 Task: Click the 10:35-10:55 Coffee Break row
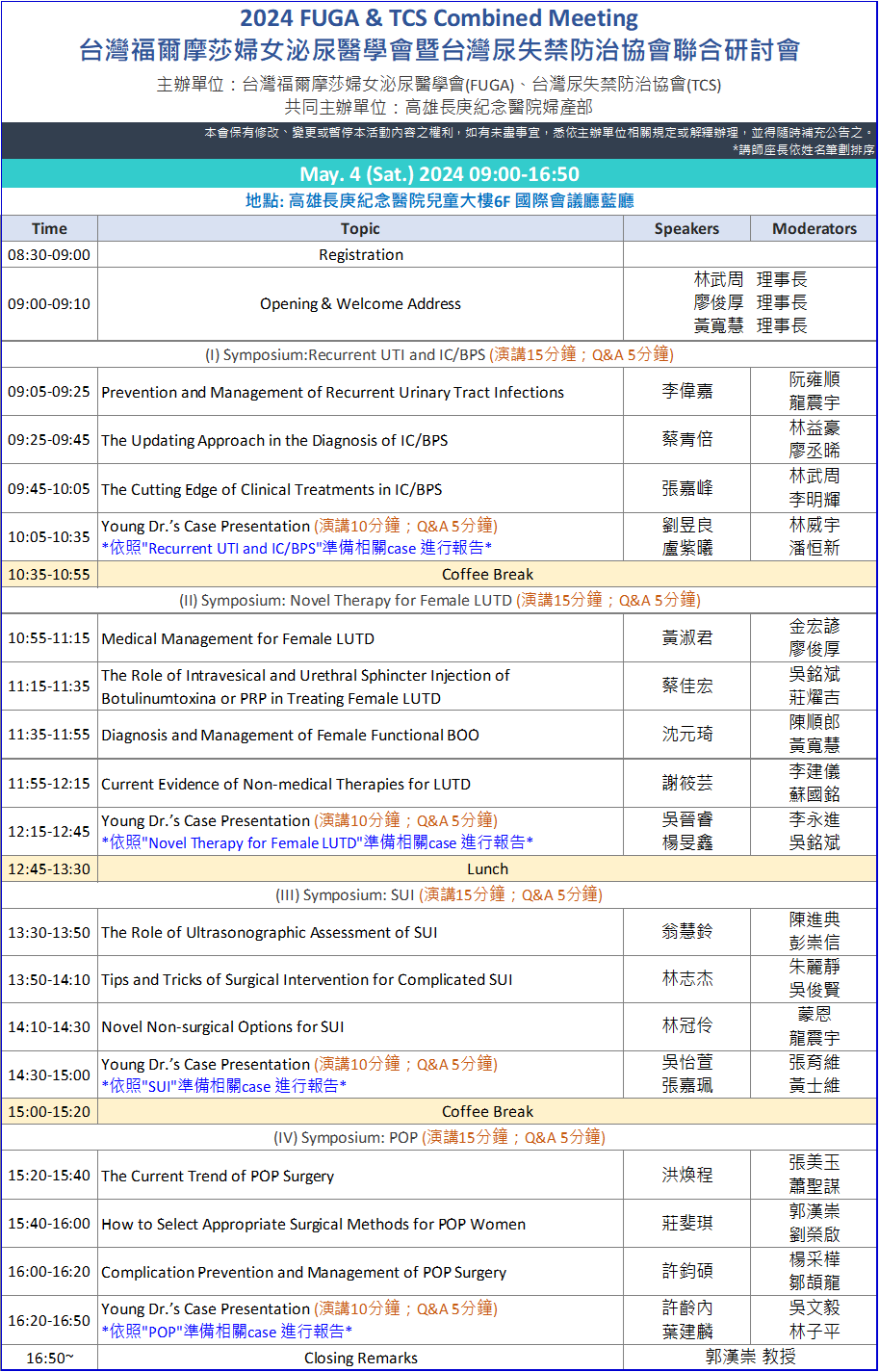tap(487, 575)
